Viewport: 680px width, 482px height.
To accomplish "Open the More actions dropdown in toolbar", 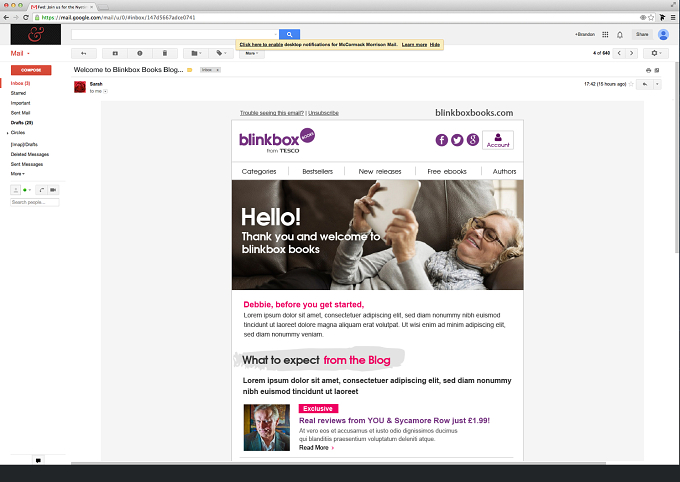I will click(252, 53).
